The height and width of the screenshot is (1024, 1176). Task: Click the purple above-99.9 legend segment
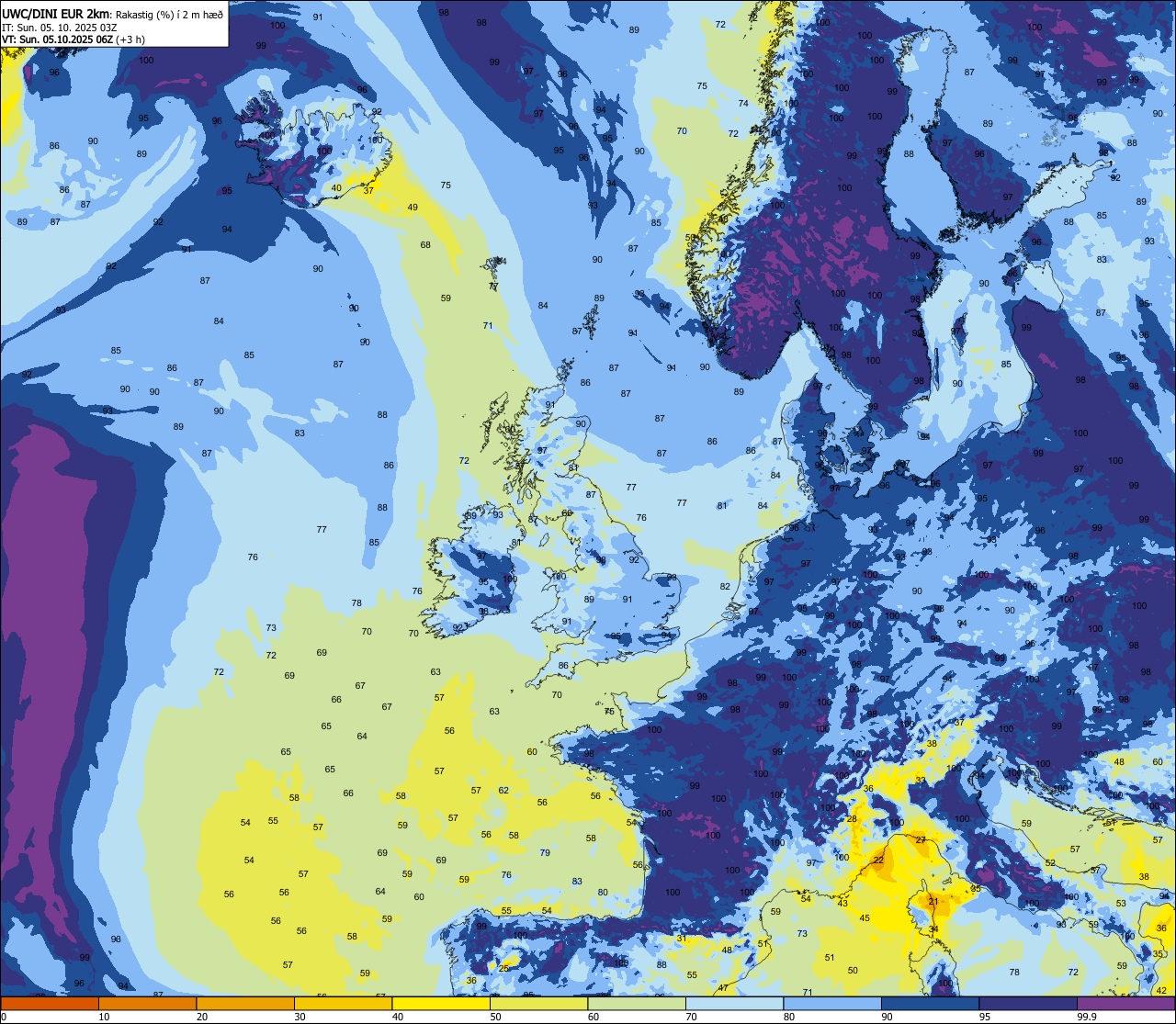(1125, 1003)
